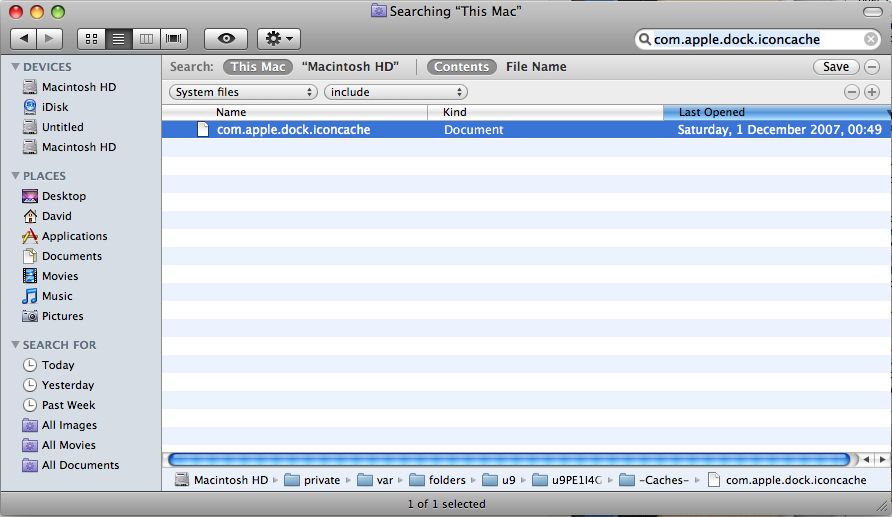Viewport: 892px width, 517px height.
Task: Click the scrollbar left arrow
Action: pyautogui.click(x=866, y=459)
